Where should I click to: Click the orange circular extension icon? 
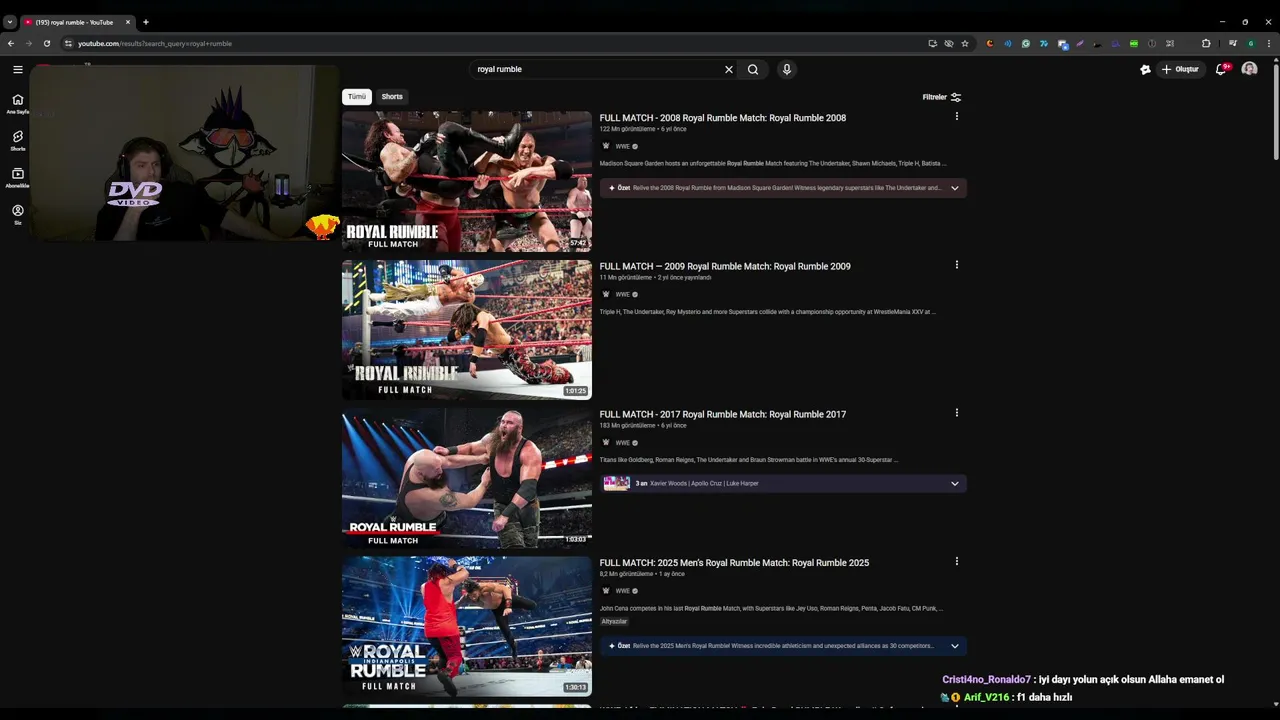coord(990,43)
